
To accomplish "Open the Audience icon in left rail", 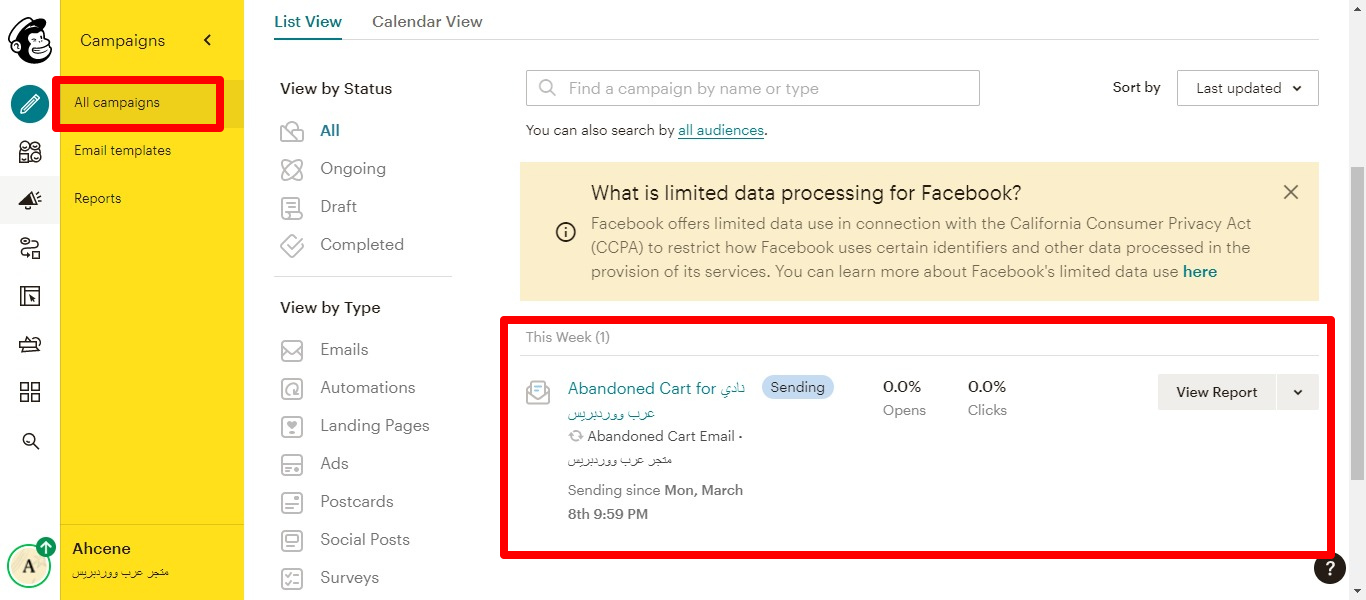I will click(x=30, y=152).
